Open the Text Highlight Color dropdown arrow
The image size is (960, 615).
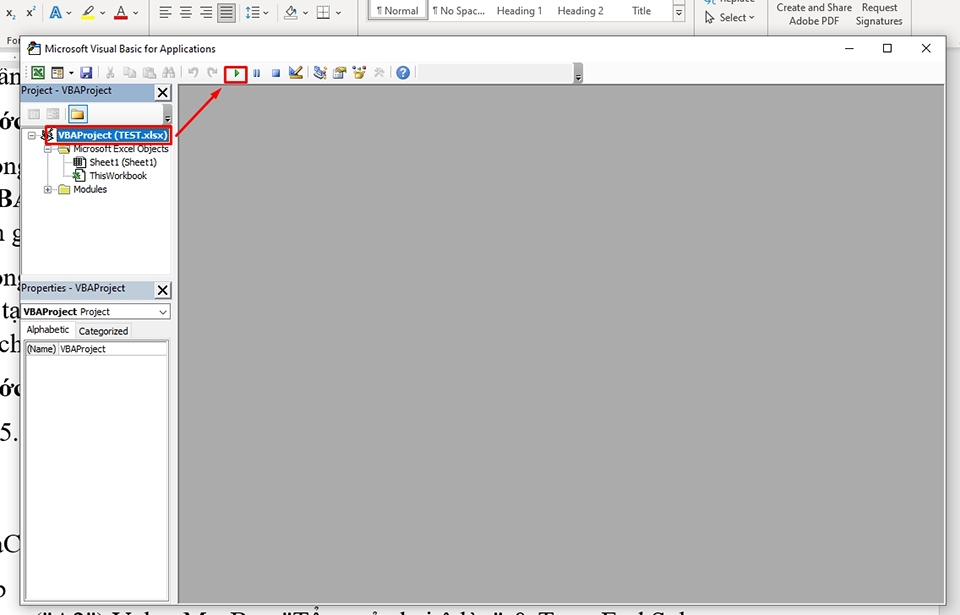click(102, 12)
